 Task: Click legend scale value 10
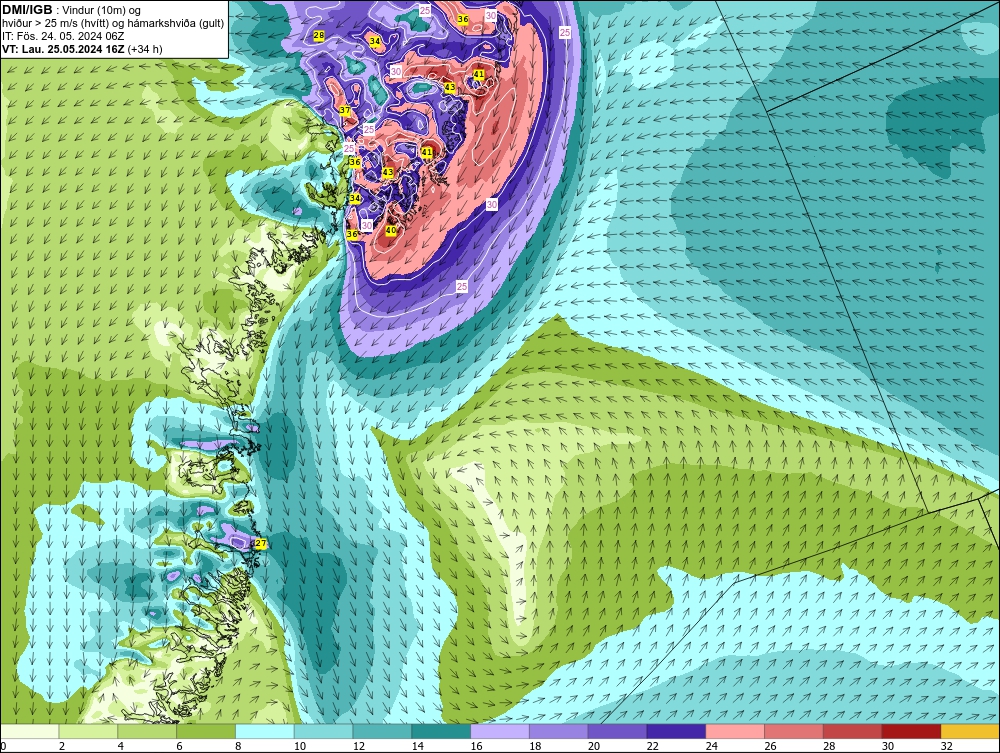click(299, 746)
